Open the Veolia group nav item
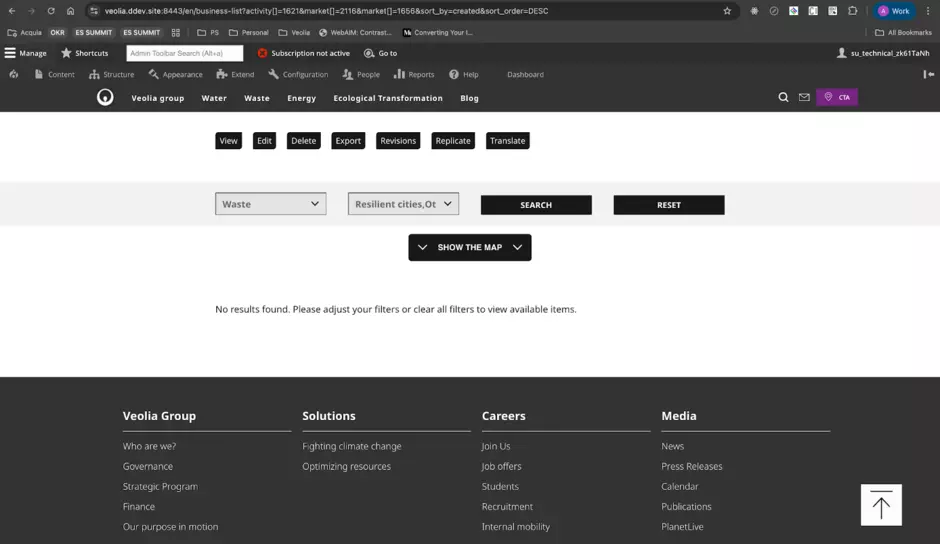940x544 pixels. tap(158, 98)
